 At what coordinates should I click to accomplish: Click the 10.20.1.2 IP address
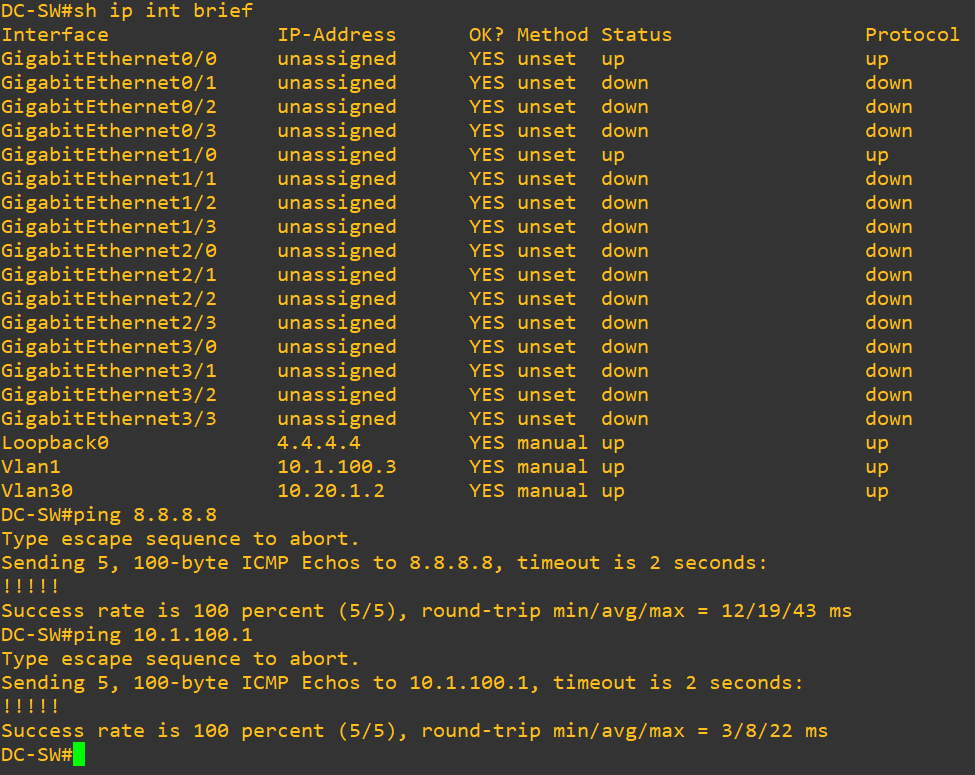(x=330, y=491)
